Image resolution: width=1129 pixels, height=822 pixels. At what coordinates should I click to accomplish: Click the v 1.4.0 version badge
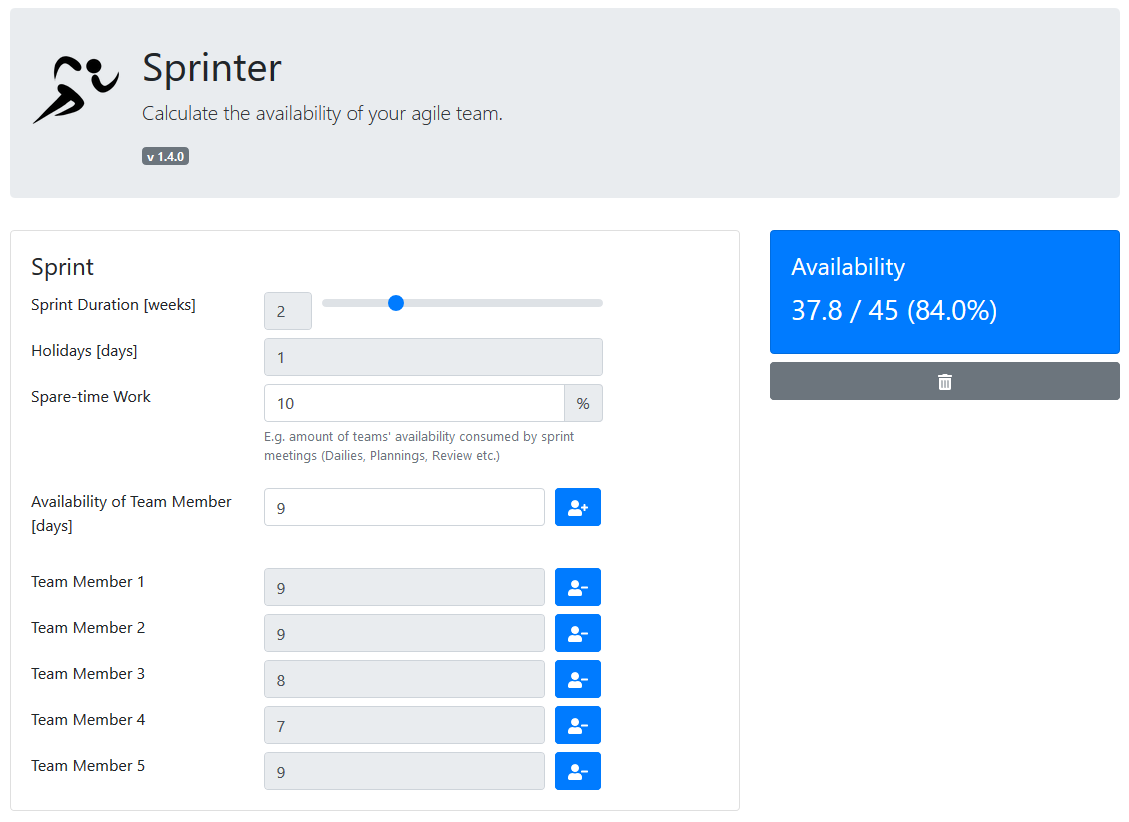166,156
